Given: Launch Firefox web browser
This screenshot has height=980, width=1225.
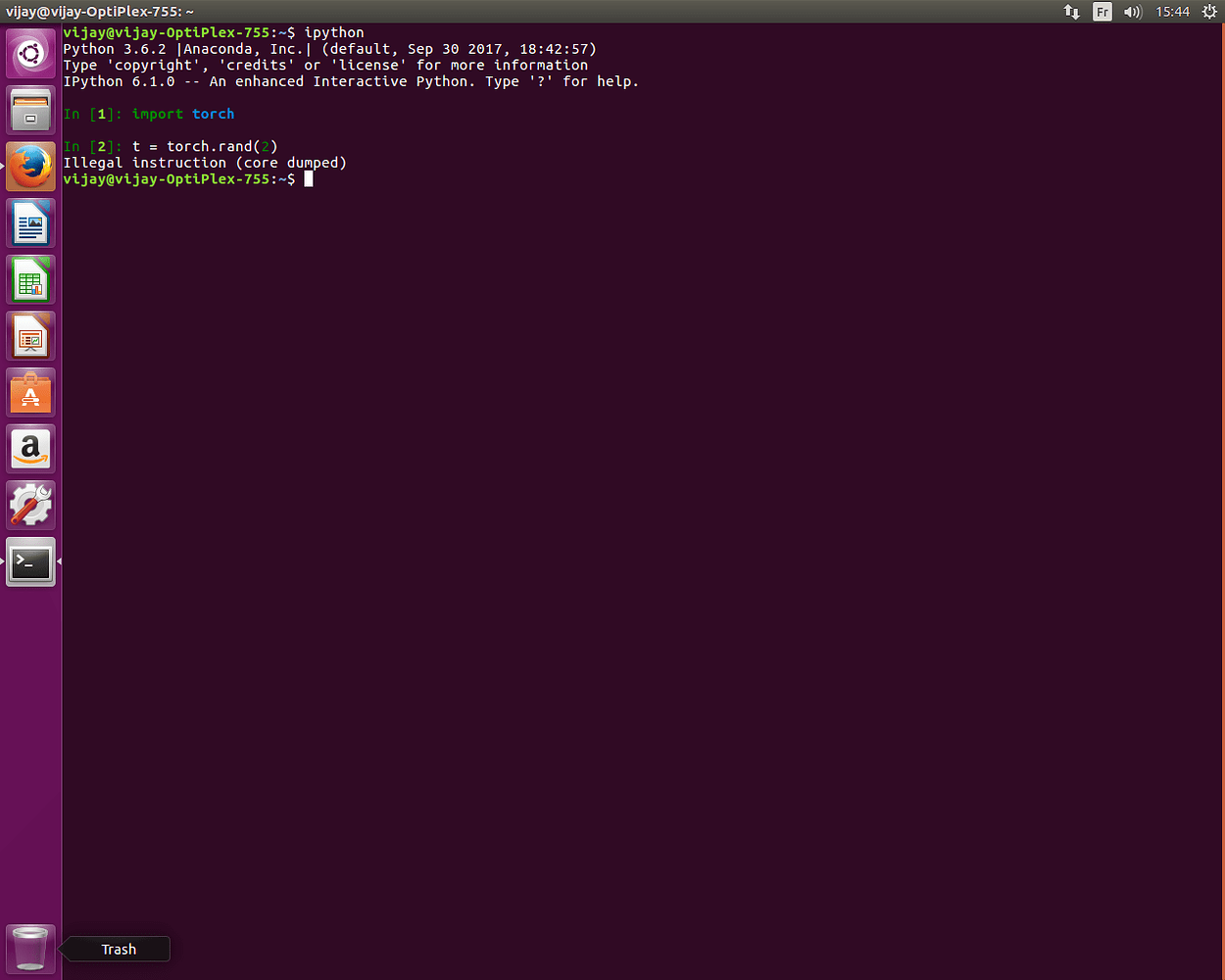Looking at the screenshot, I should pyautogui.click(x=30, y=167).
